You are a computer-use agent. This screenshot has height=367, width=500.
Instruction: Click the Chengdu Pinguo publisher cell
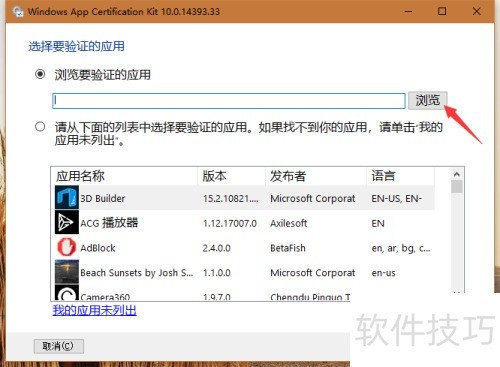(310, 297)
